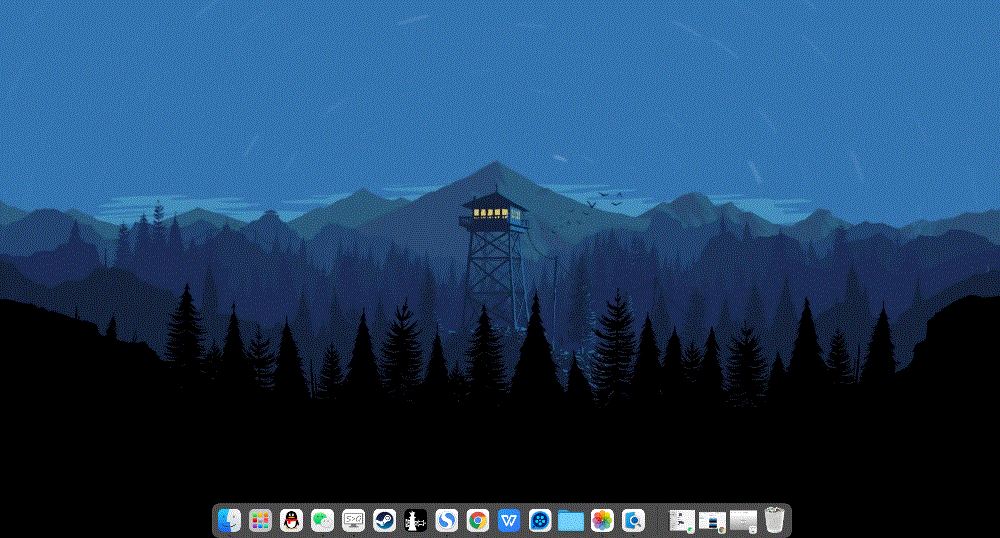Restore the minimized window with Chrome badge
This screenshot has height=538, width=1000.
coord(712,521)
